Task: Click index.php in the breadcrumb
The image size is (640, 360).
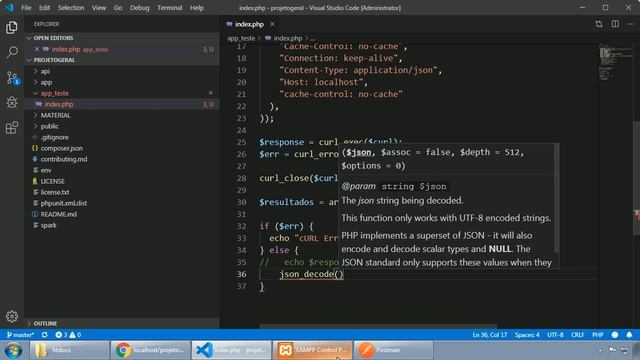Action: coord(284,38)
